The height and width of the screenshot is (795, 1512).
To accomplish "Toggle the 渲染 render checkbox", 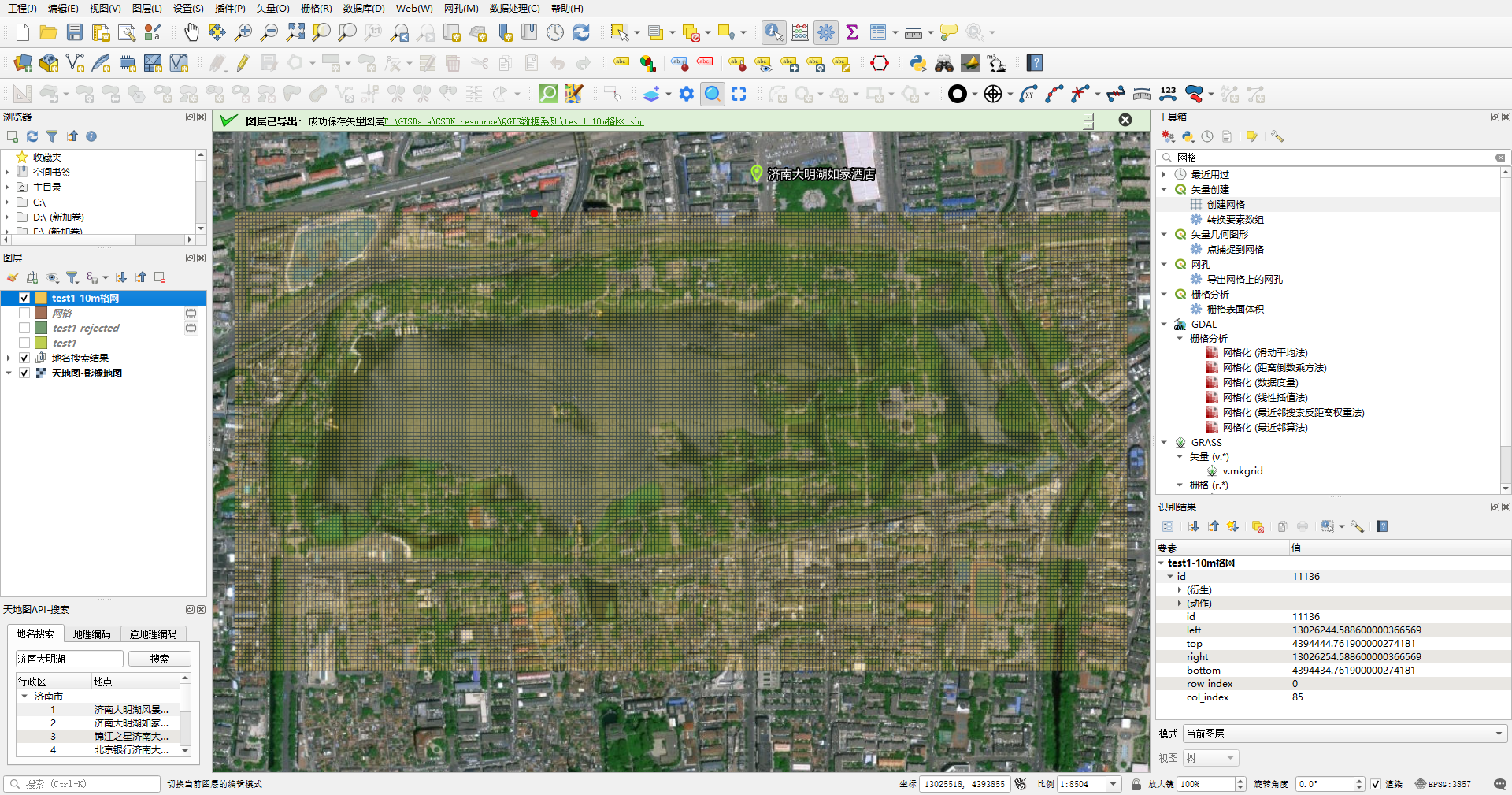I will click(1376, 784).
